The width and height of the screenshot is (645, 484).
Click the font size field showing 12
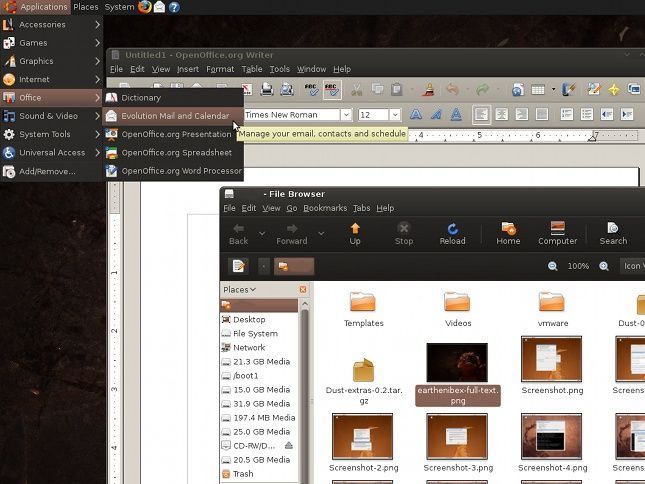pos(374,115)
